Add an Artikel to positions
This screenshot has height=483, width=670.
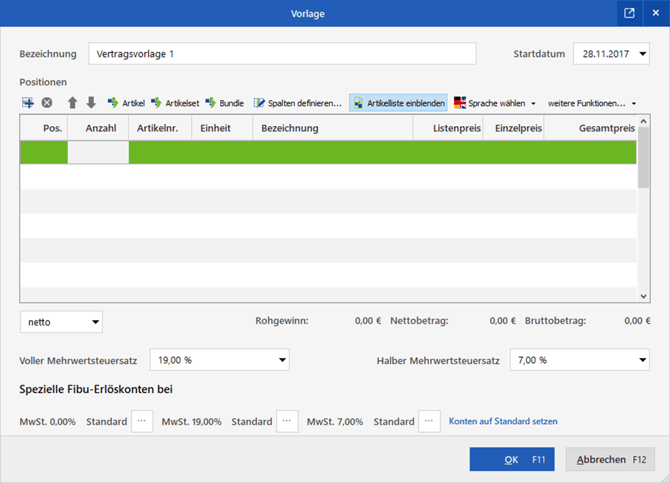click(126, 103)
